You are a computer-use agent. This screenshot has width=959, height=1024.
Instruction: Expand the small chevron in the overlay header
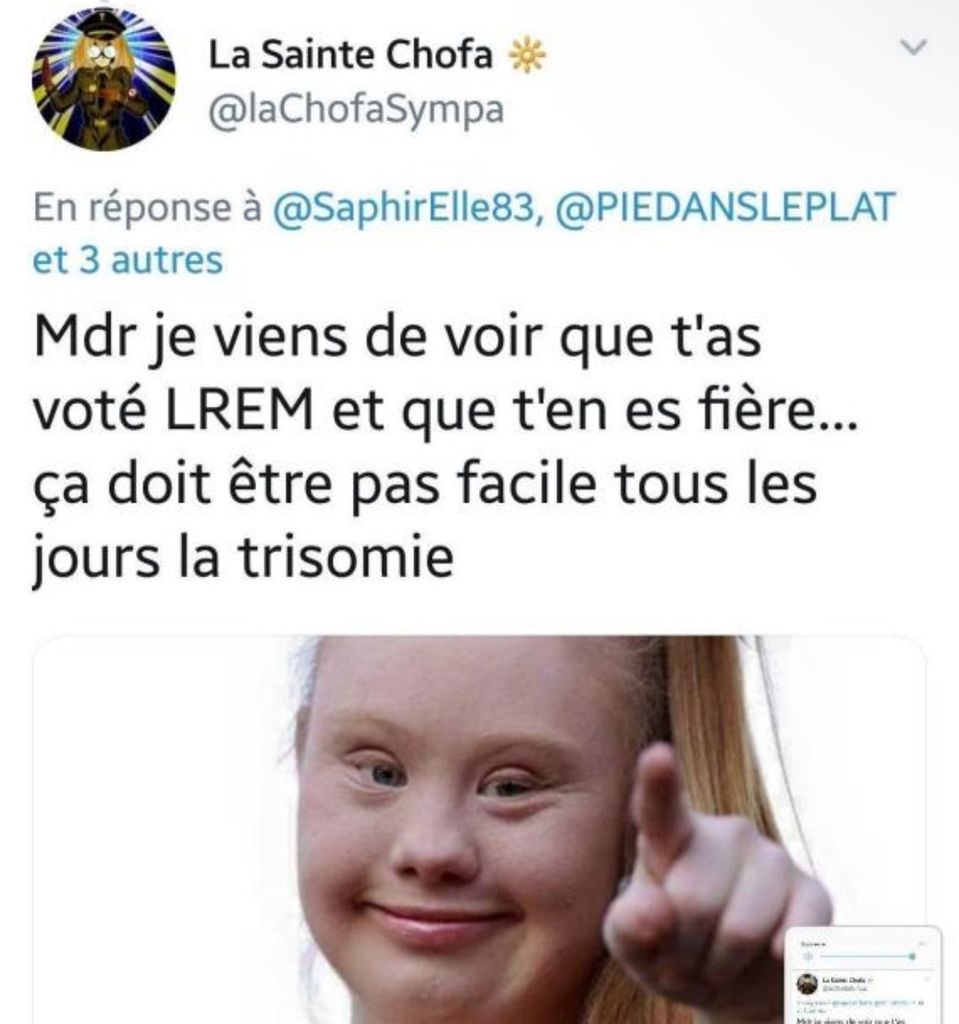922,944
